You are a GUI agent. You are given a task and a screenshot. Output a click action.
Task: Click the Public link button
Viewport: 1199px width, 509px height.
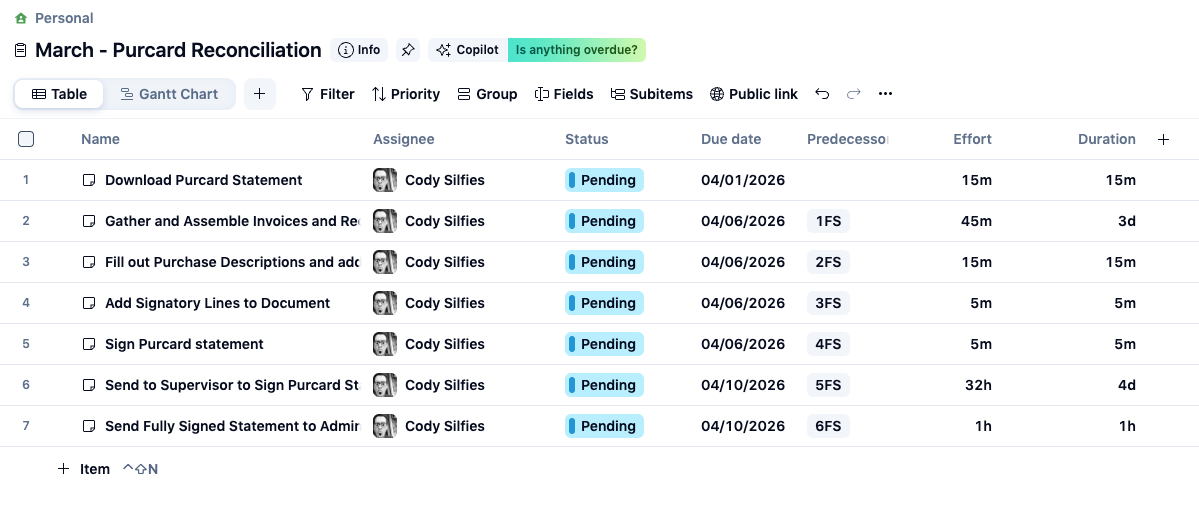[753, 94]
